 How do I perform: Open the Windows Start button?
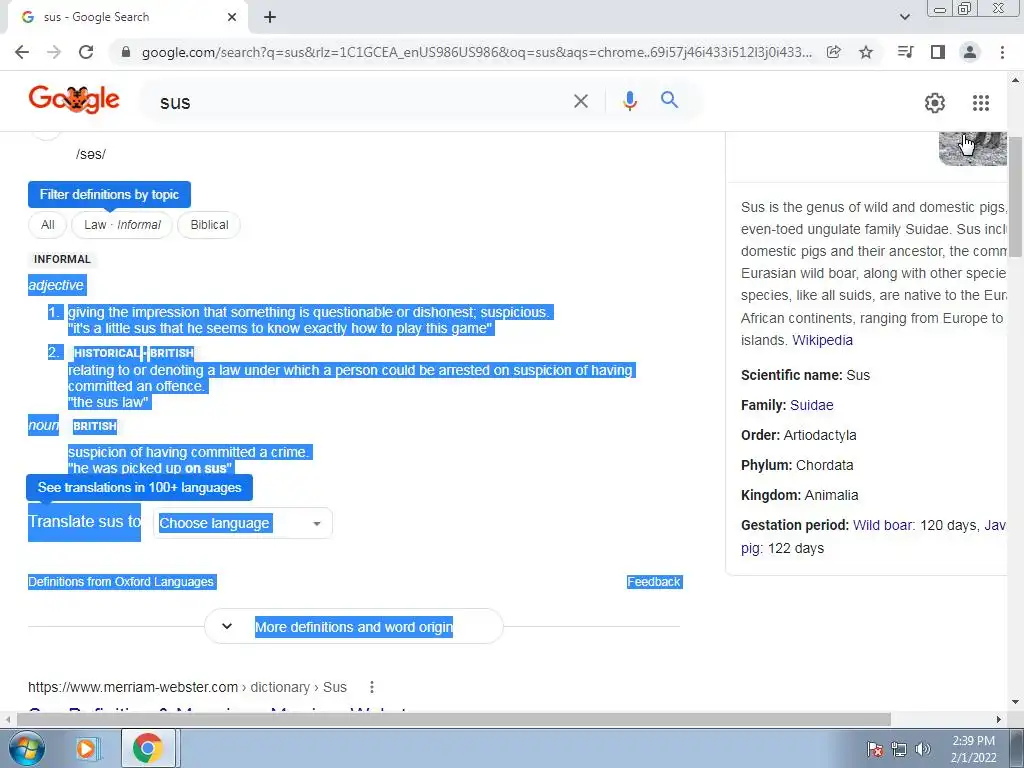27,748
